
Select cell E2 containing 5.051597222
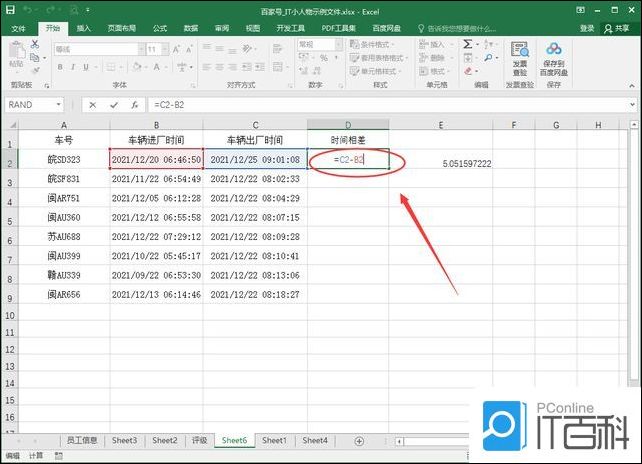click(441, 162)
